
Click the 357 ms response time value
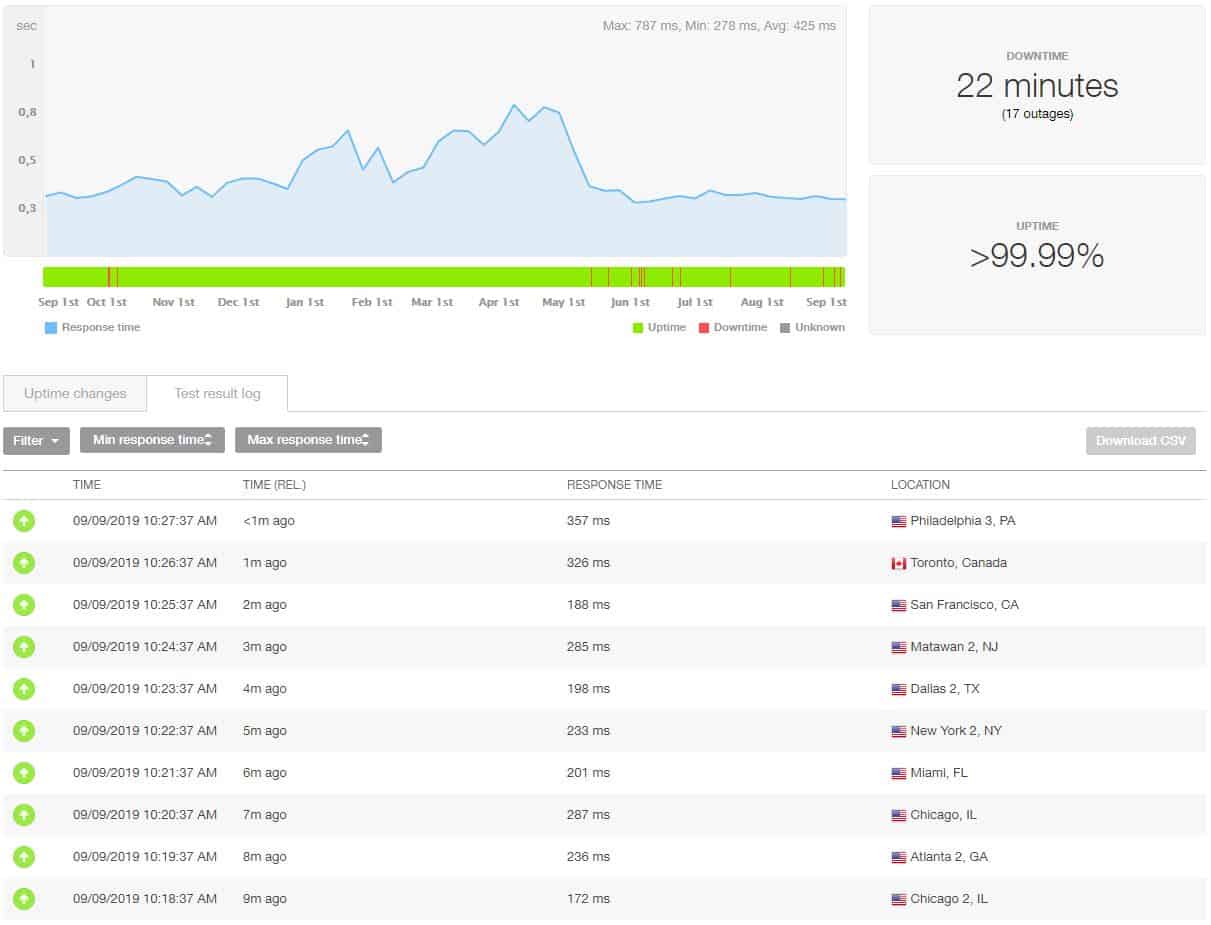(588, 521)
